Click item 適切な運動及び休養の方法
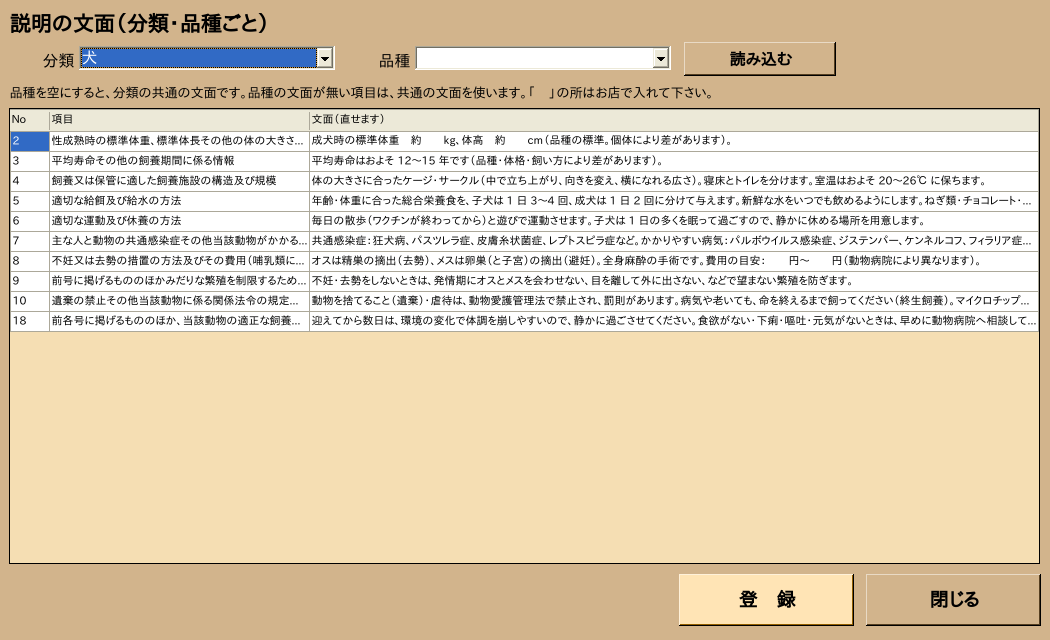 point(179,221)
